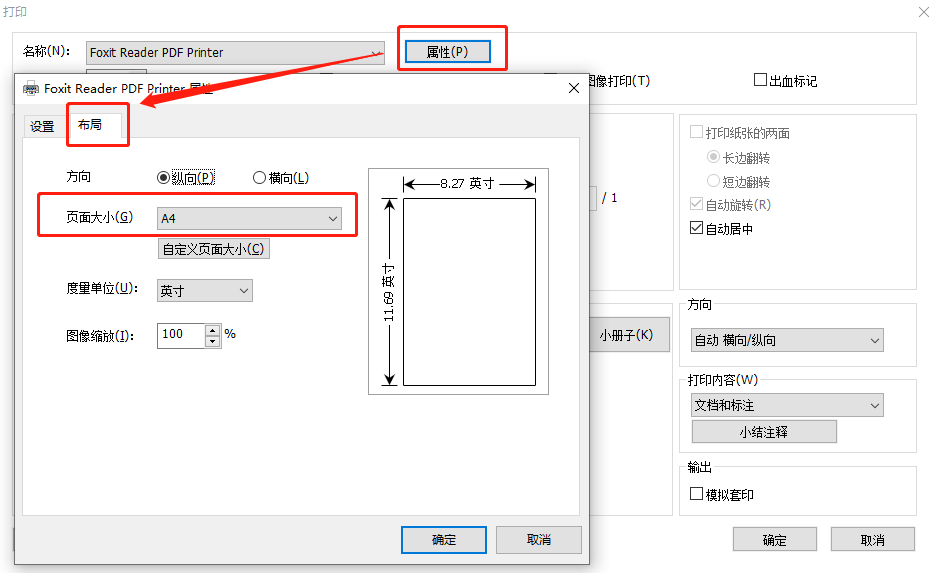Viewport: 937px width, 573px height.
Task: Click the 小册子(K) button
Action: 629,335
